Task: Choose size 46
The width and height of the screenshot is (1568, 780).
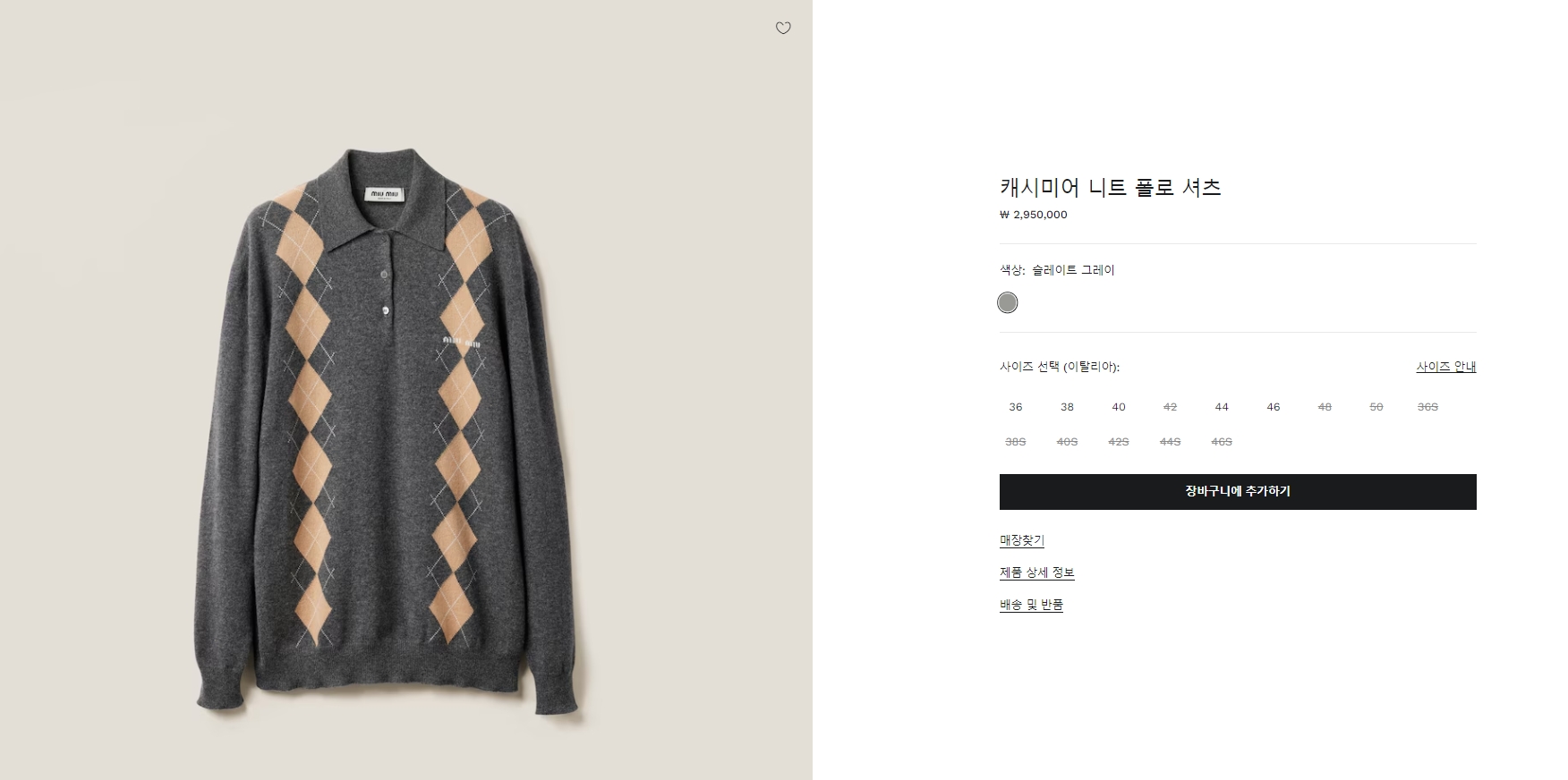Action: click(x=1274, y=407)
